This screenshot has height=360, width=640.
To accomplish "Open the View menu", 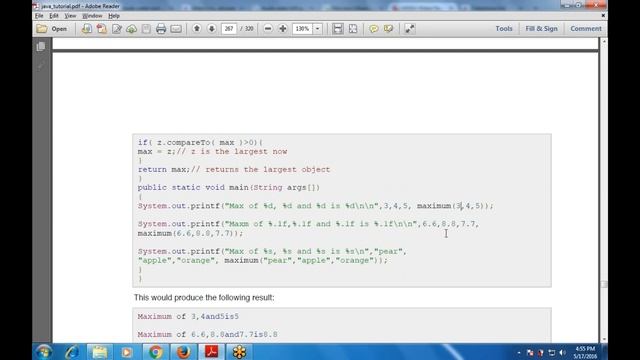I will (x=70, y=16).
